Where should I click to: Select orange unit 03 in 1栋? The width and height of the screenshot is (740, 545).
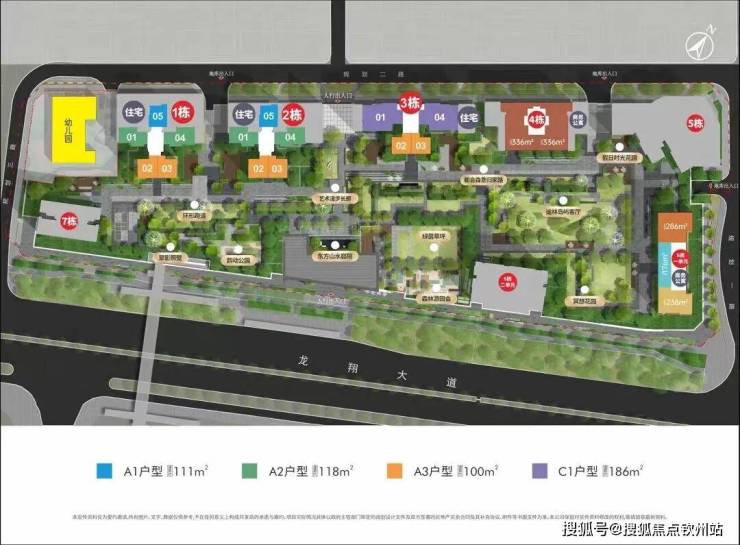click(x=168, y=168)
